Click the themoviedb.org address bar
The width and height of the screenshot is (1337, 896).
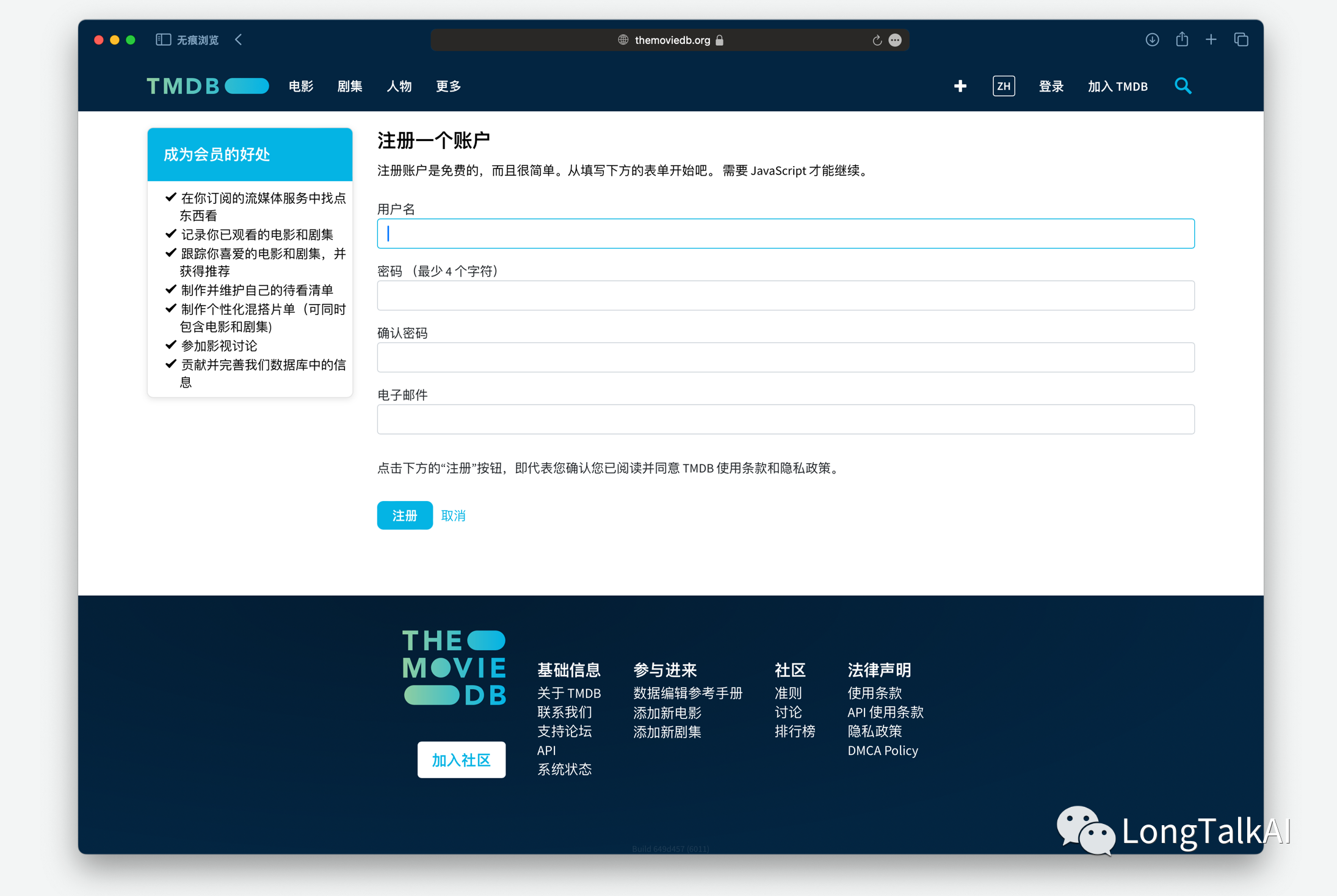670,40
